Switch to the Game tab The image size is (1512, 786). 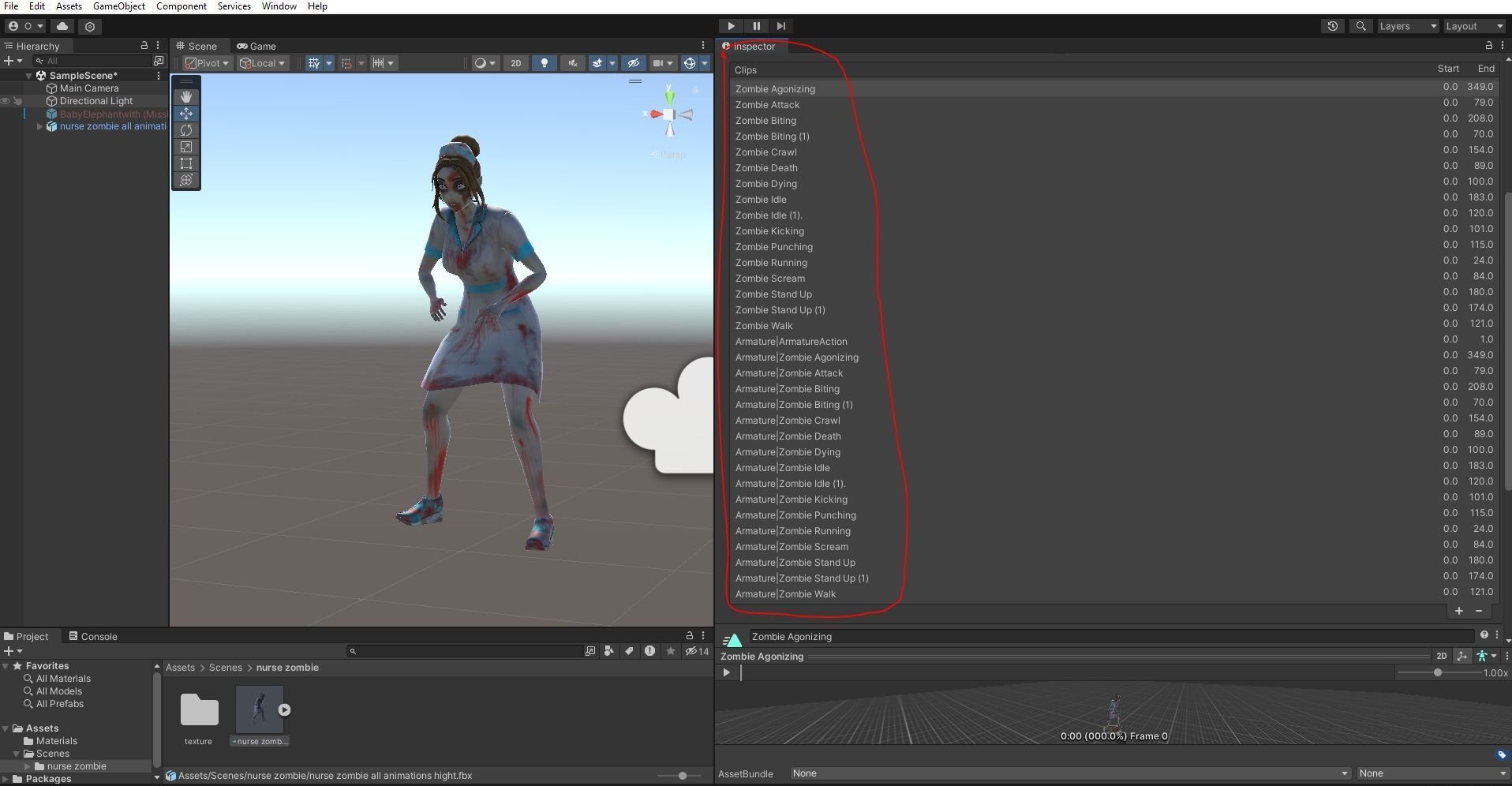(256, 46)
